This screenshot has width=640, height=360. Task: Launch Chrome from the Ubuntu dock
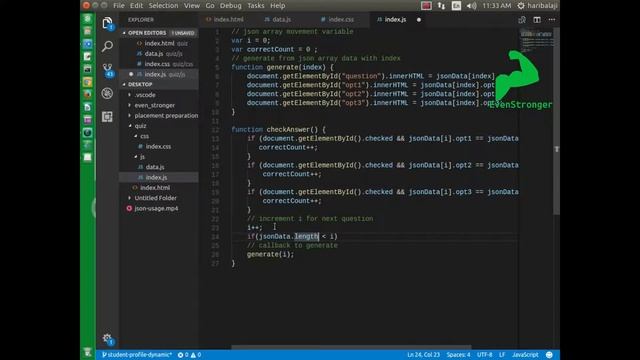(87, 82)
